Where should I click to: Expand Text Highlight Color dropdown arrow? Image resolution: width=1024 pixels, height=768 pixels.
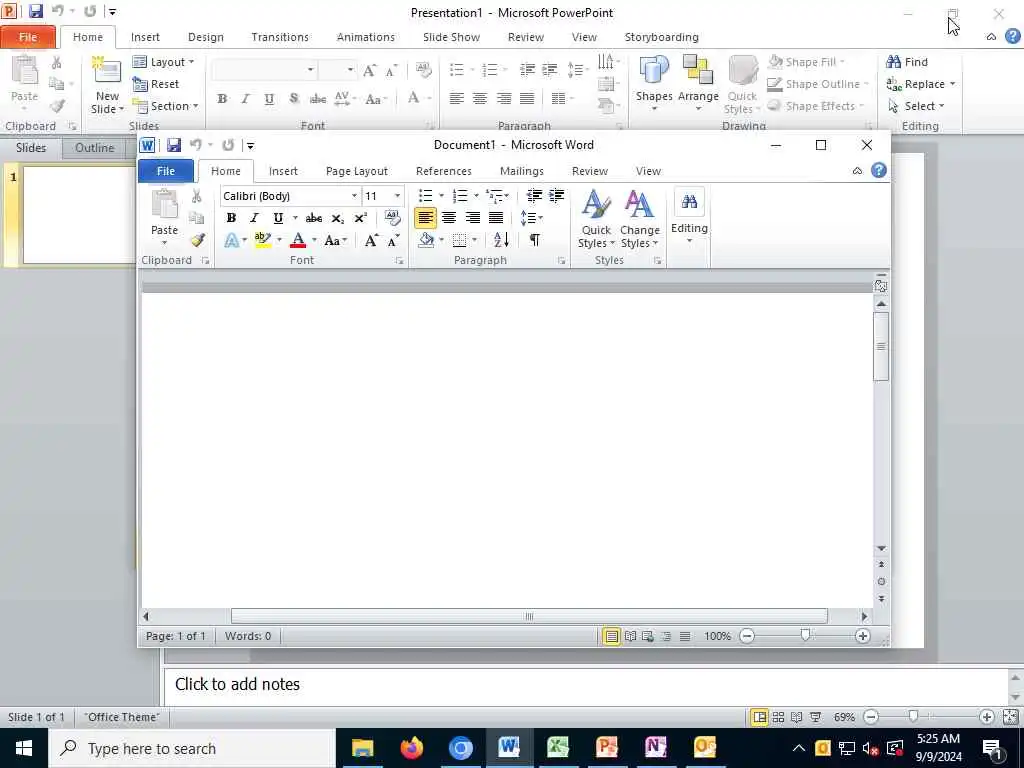pyautogui.click(x=279, y=240)
